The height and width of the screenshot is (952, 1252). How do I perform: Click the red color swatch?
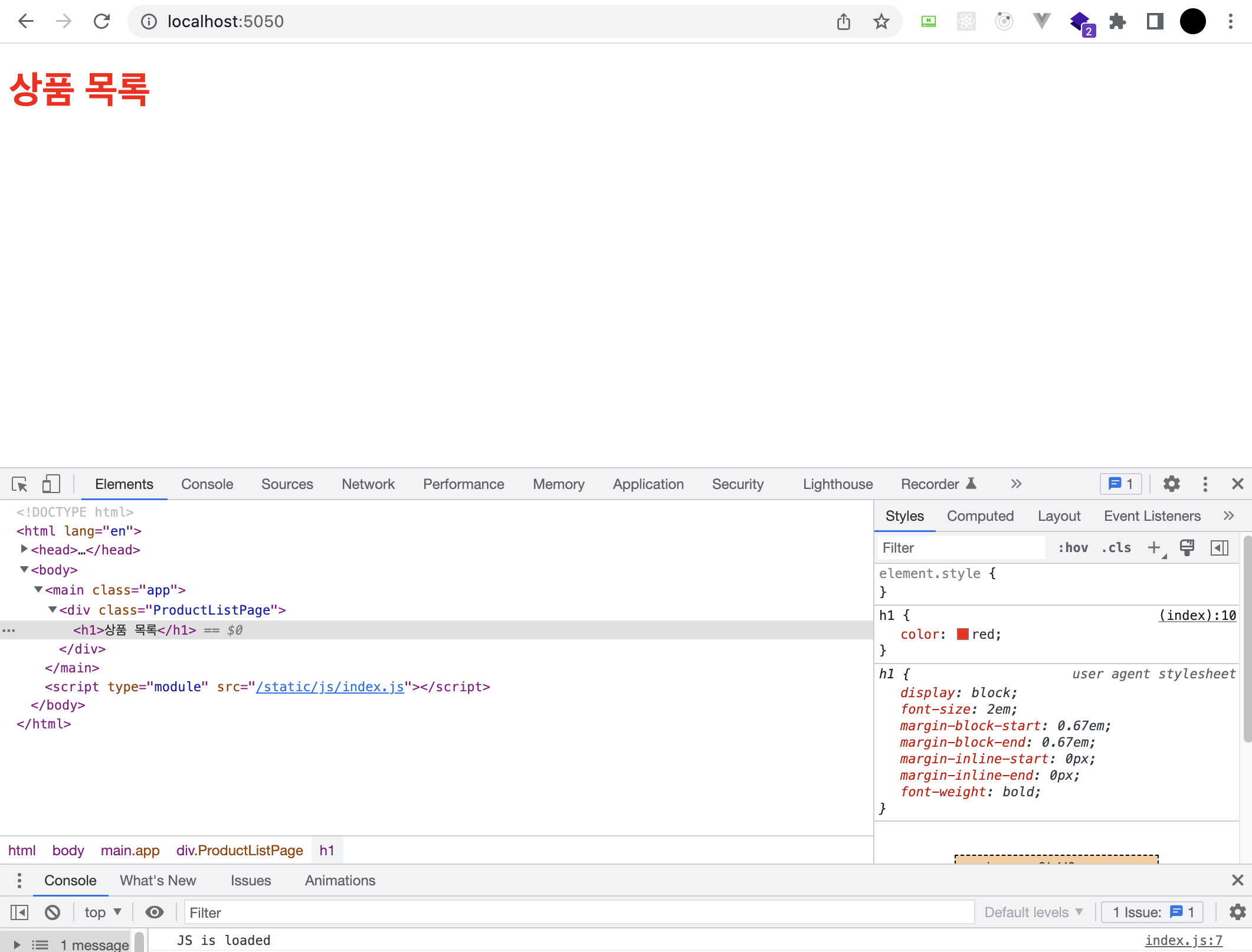[962, 634]
